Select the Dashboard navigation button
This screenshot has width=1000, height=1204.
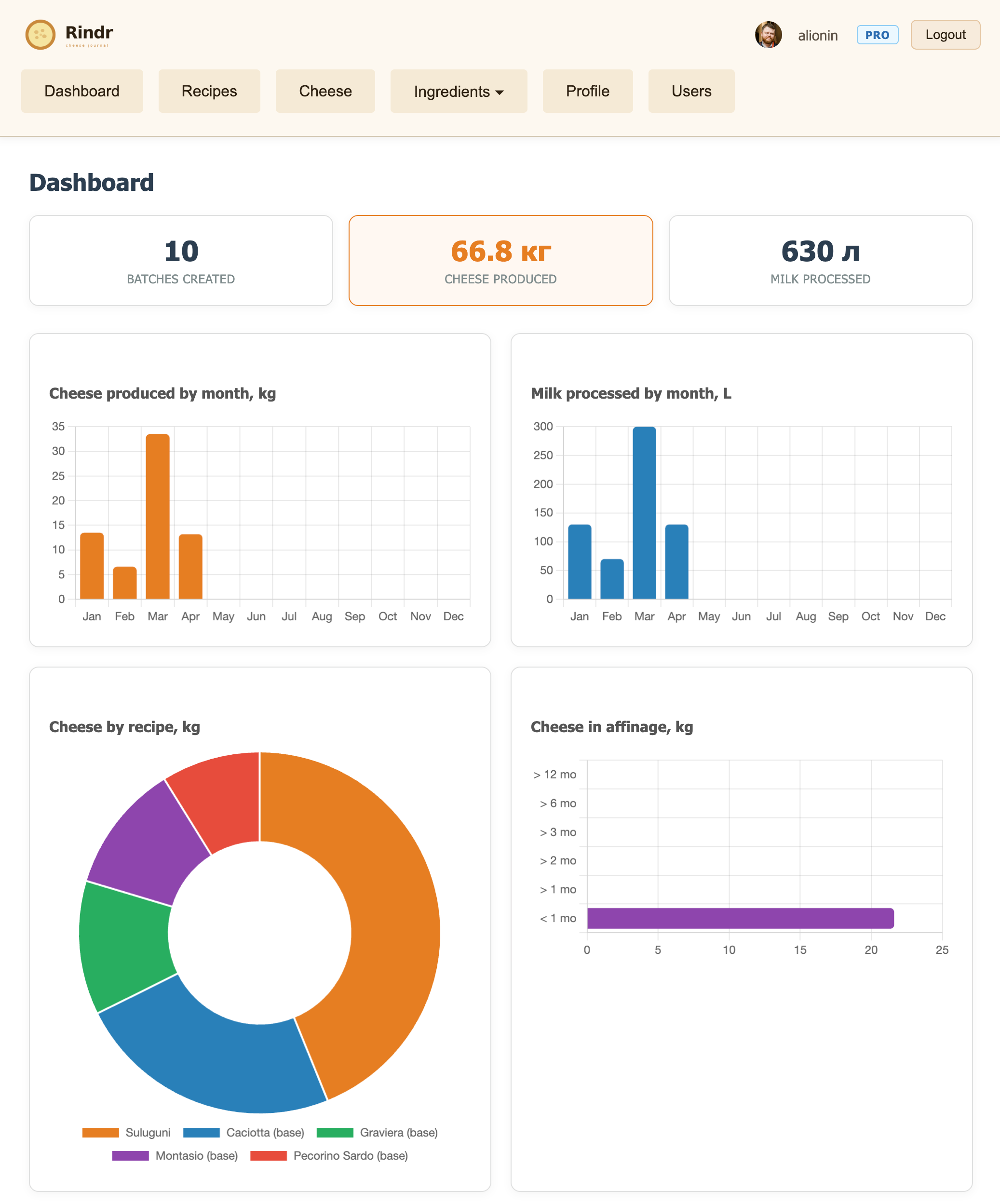(81, 91)
